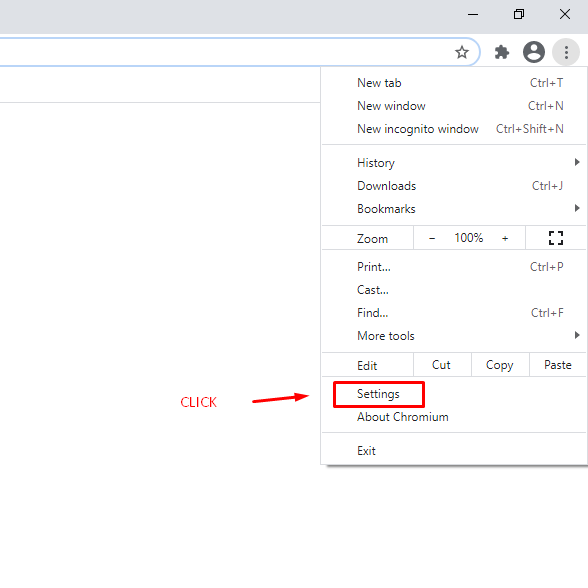This screenshot has width=588, height=588.
Task: Expand the Bookmarks submenu
Action: pyautogui.click(x=454, y=209)
